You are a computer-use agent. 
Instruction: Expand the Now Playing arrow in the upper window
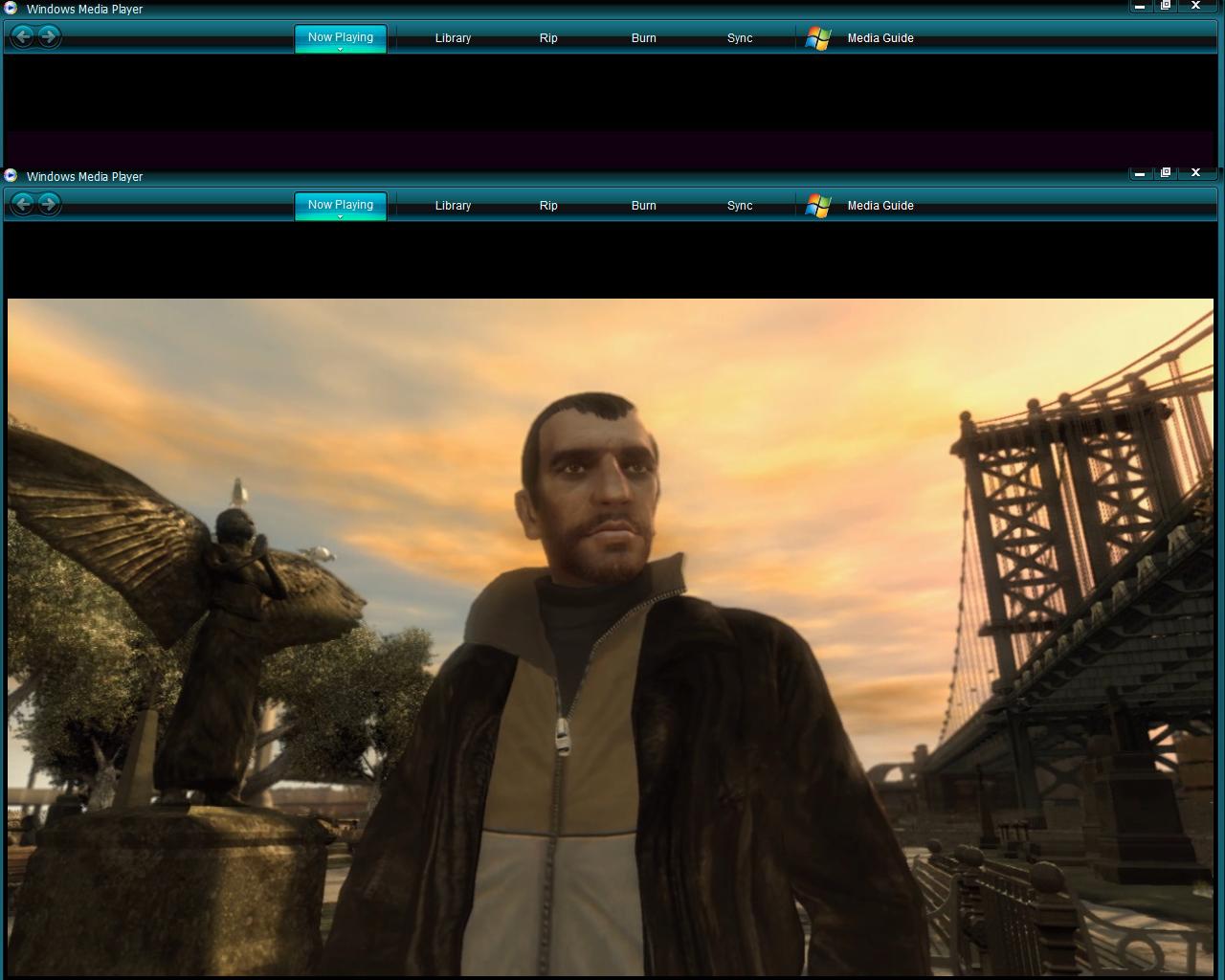pyautogui.click(x=341, y=49)
